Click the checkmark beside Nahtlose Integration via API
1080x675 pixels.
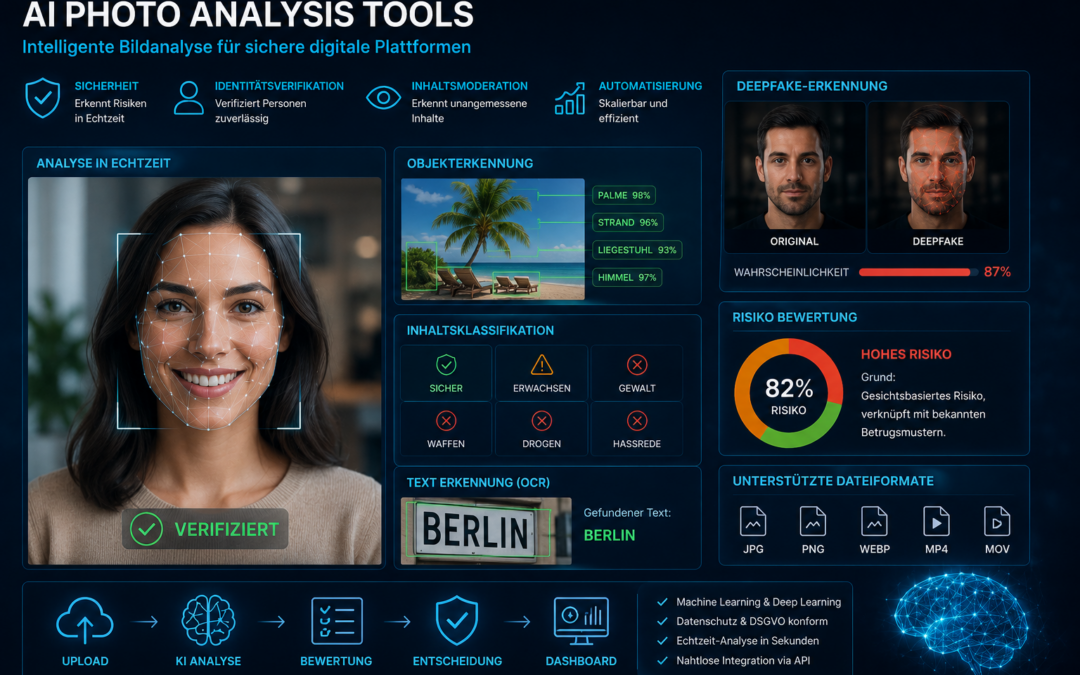pos(662,661)
